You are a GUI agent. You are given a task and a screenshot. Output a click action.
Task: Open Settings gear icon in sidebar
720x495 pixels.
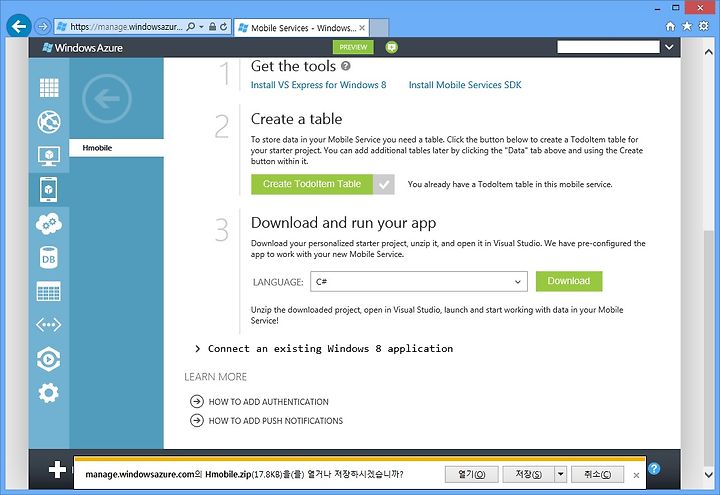(49, 393)
